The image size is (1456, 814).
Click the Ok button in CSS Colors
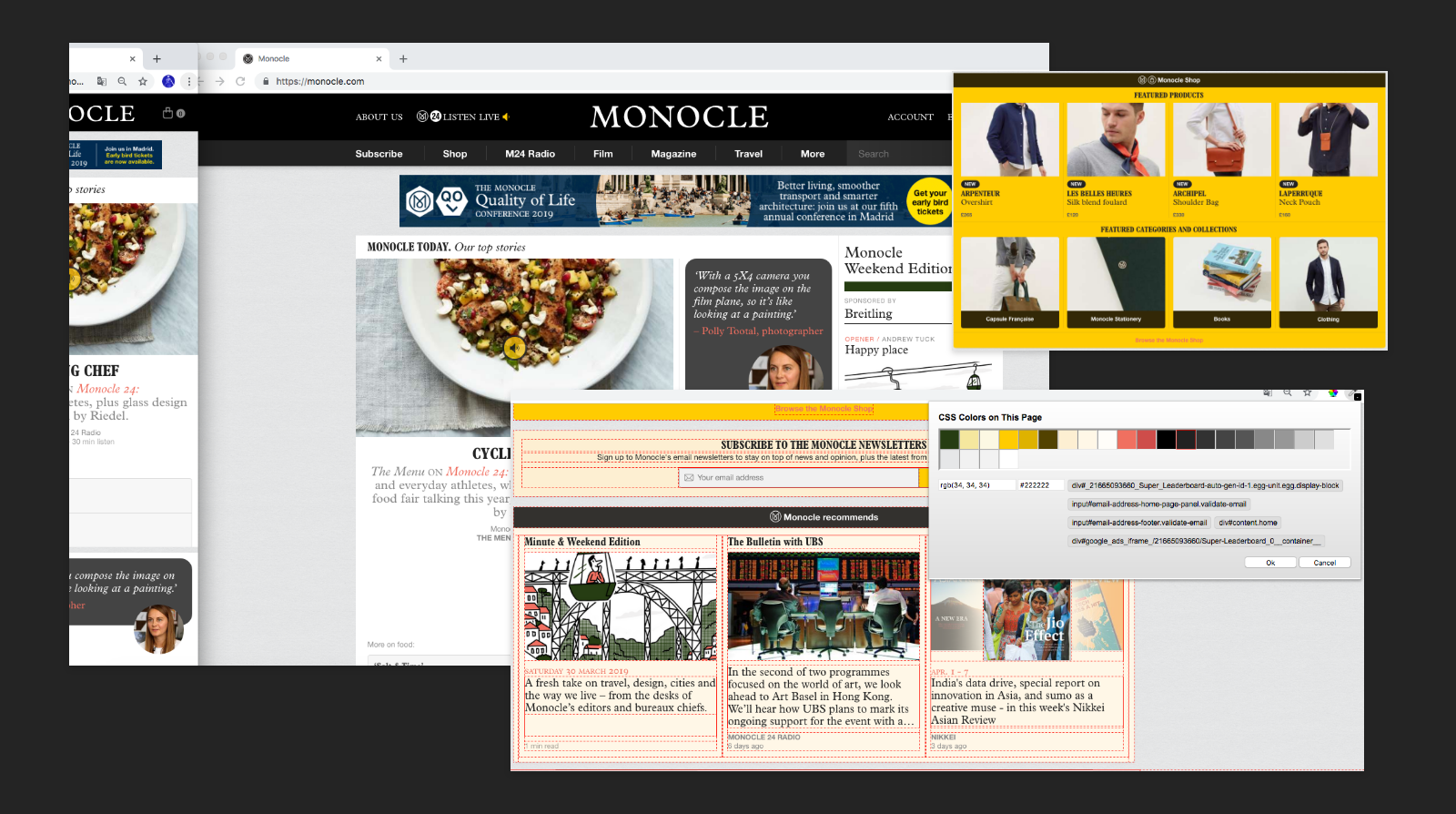point(1270,563)
